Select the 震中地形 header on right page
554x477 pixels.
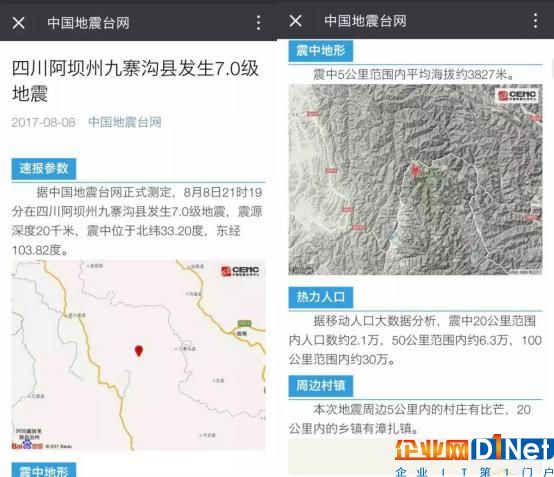tap(320, 51)
